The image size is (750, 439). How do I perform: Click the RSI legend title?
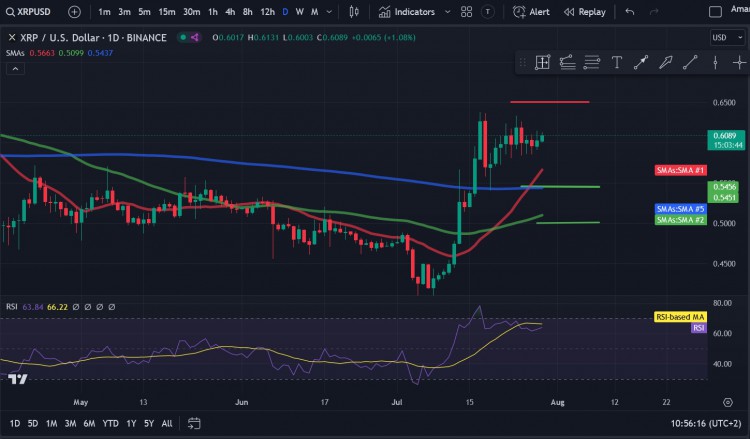click(x=11, y=307)
